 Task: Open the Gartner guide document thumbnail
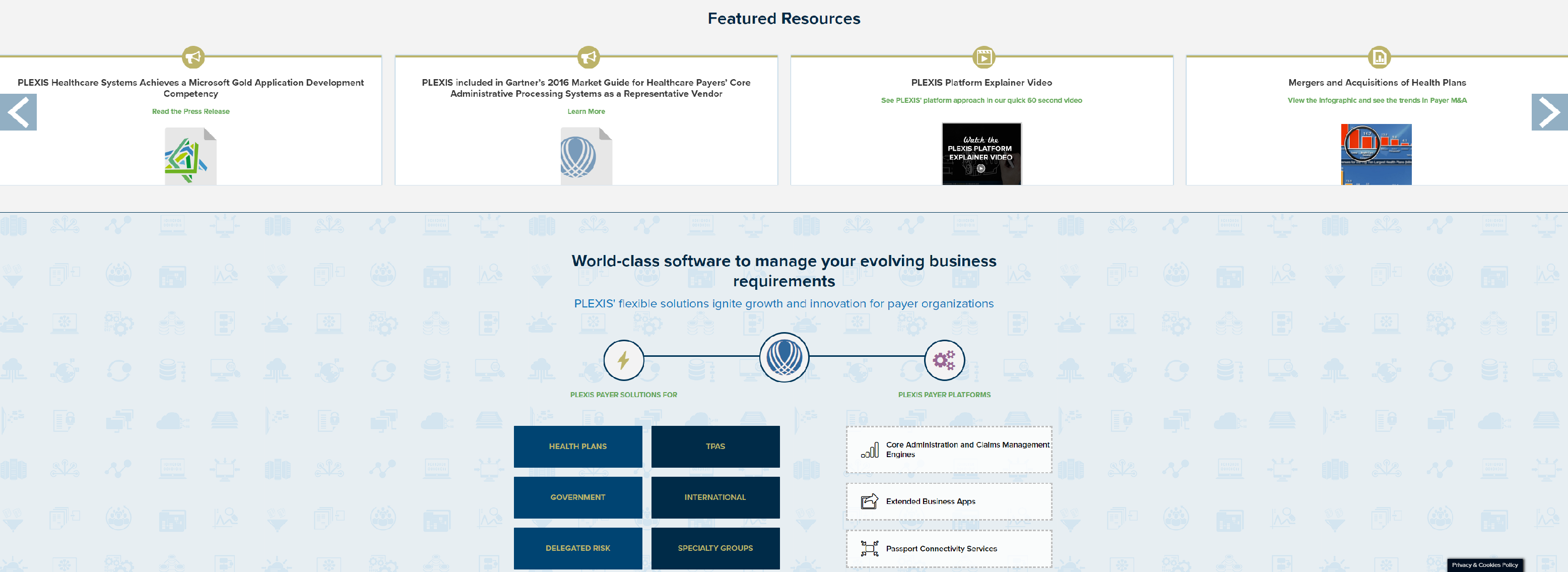coord(585,156)
